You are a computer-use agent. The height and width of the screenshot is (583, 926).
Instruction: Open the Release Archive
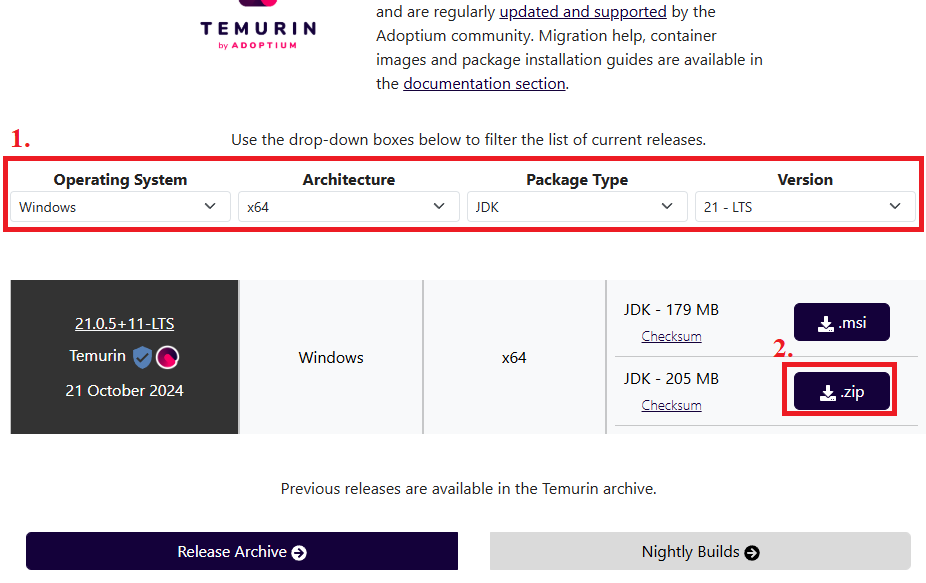242,551
